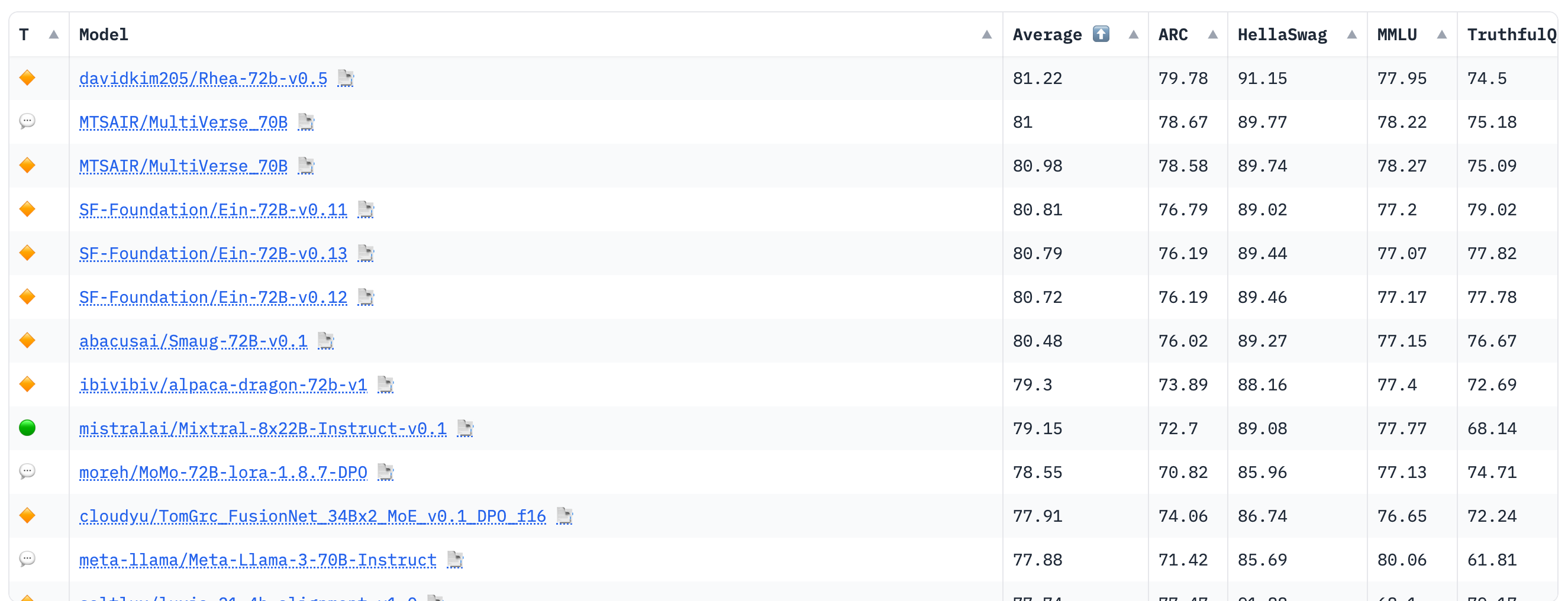Sort by MMLU column arrow
The width and height of the screenshot is (1568, 601).
(1441, 35)
